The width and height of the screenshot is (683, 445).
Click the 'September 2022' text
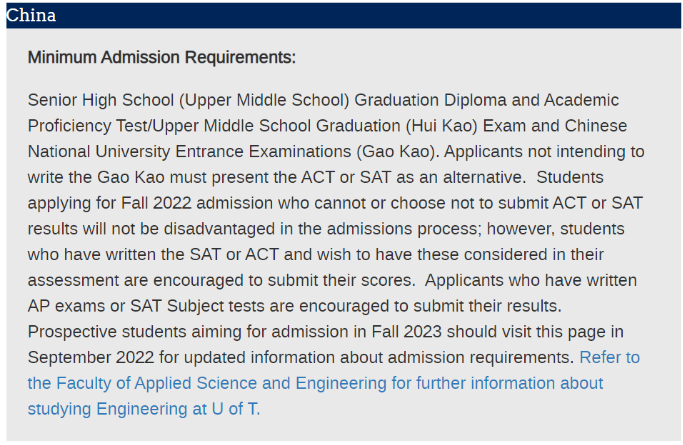(91, 357)
